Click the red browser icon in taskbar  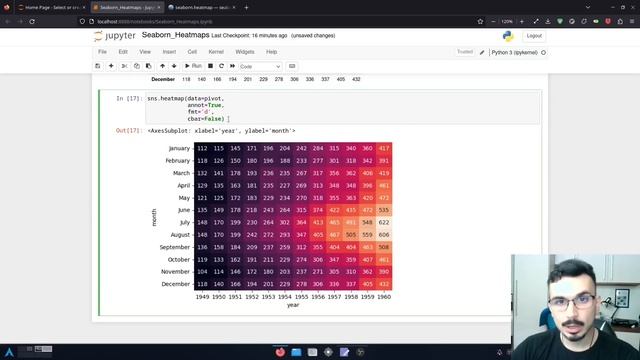click(280, 352)
